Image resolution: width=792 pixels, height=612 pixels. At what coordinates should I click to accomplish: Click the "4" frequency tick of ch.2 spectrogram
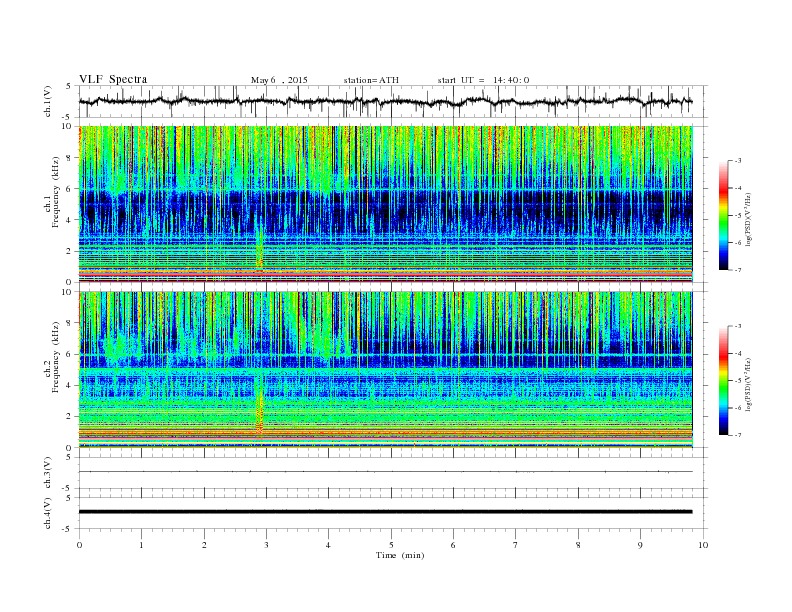(70, 385)
